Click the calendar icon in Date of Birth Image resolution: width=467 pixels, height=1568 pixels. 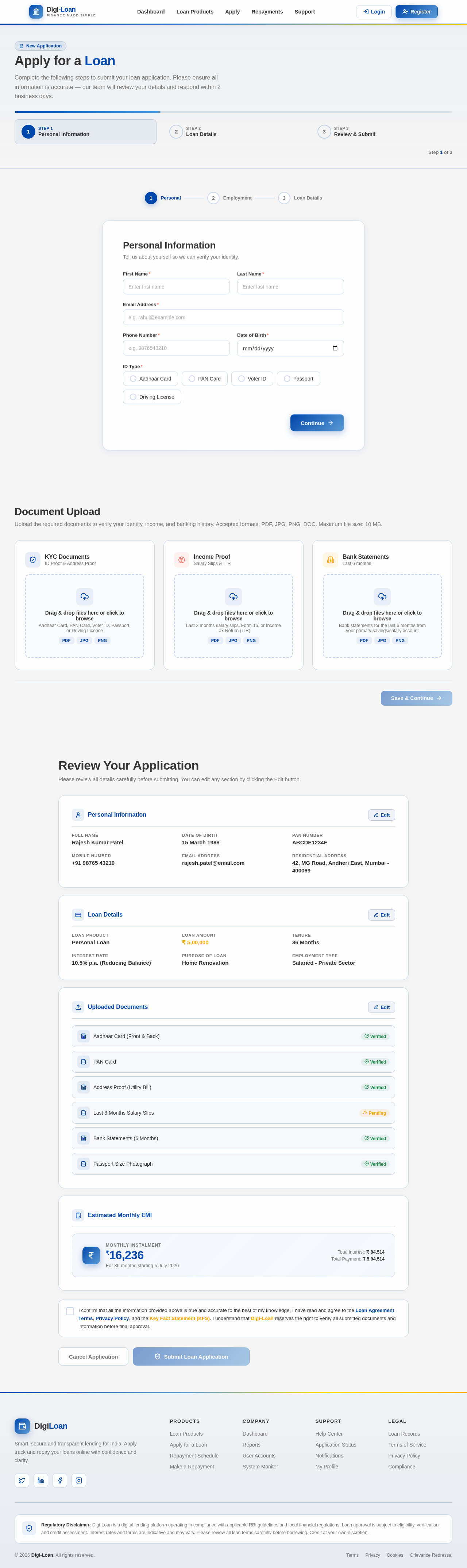coord(335,348)
